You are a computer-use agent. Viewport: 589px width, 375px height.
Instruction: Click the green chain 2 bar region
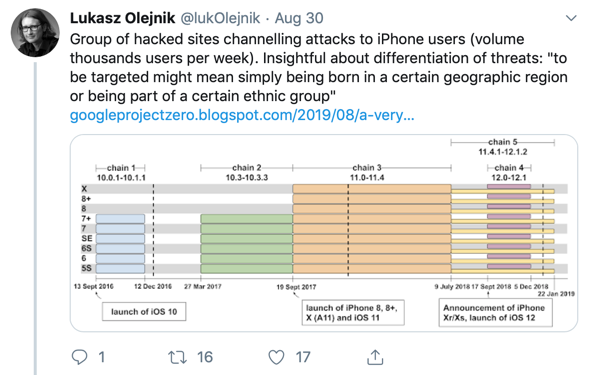246,243
